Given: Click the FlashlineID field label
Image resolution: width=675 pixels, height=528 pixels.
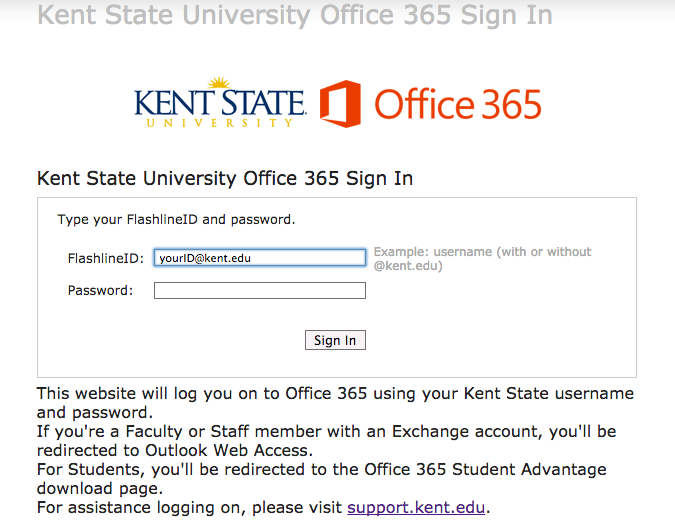Looking at the screenshot, I should [106, 258].
